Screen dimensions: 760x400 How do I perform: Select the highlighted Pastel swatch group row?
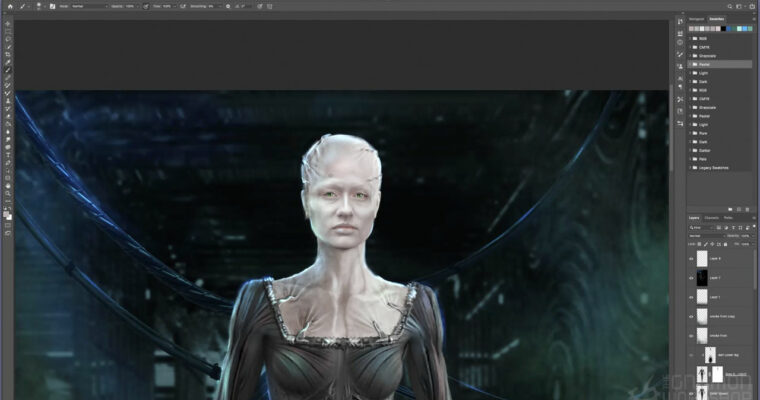720,64
